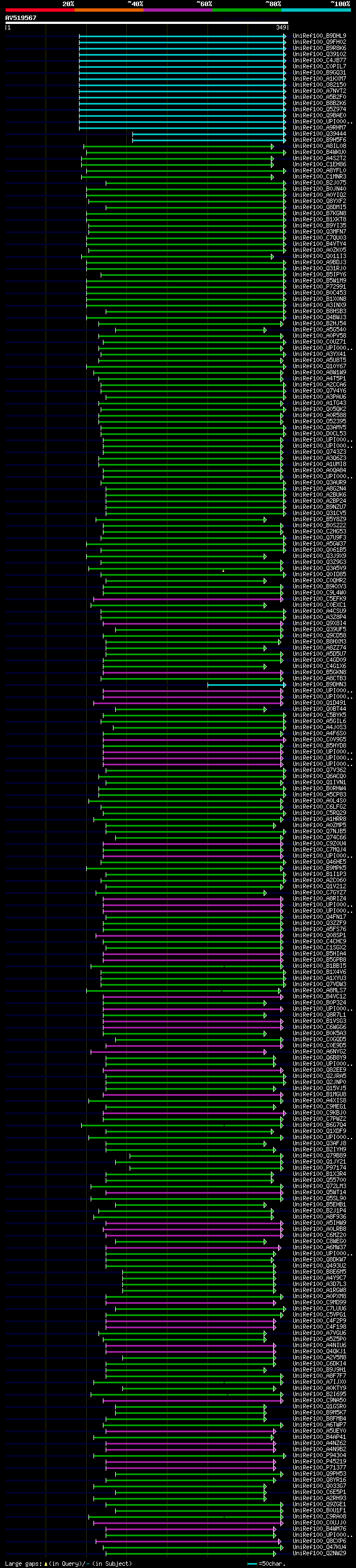The height and width of the screenshot is (1568, 356).
Task: Open hit UniRef100_Q9FH02
Action: pos(319,42)
